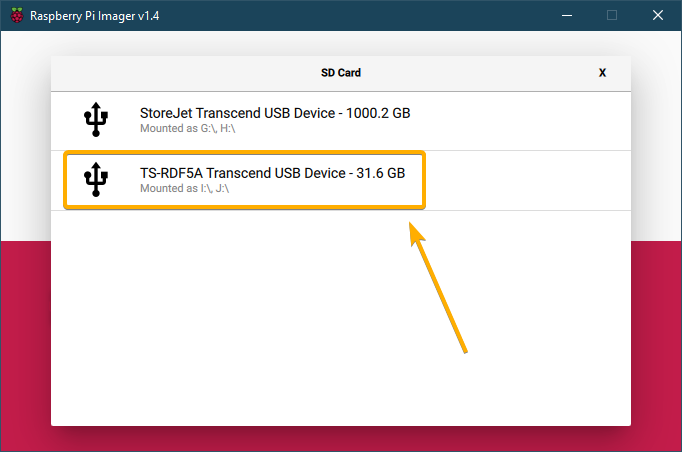682x452 pixels.
Task: Click blank dialog header left of "SD Card"
Action: coord(180,73)
